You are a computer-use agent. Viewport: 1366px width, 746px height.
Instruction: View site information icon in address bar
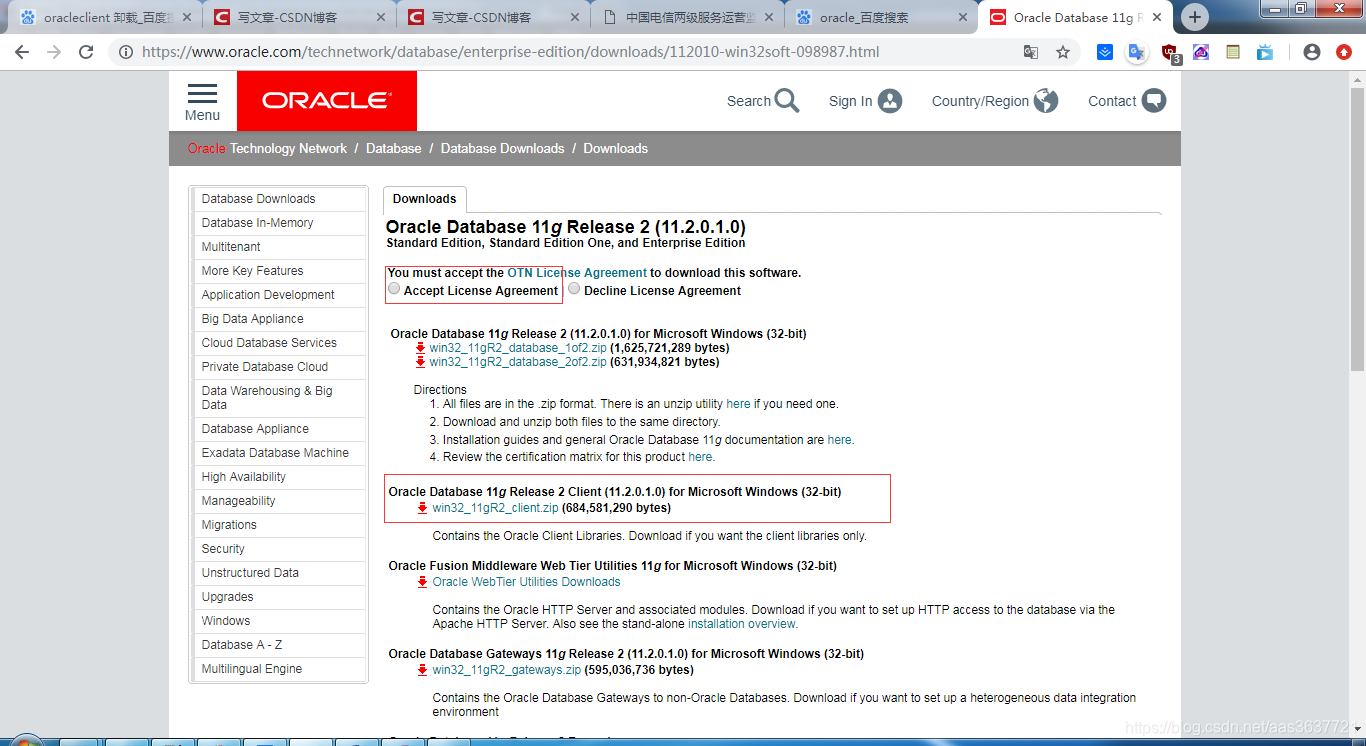(x=126, y=52)
